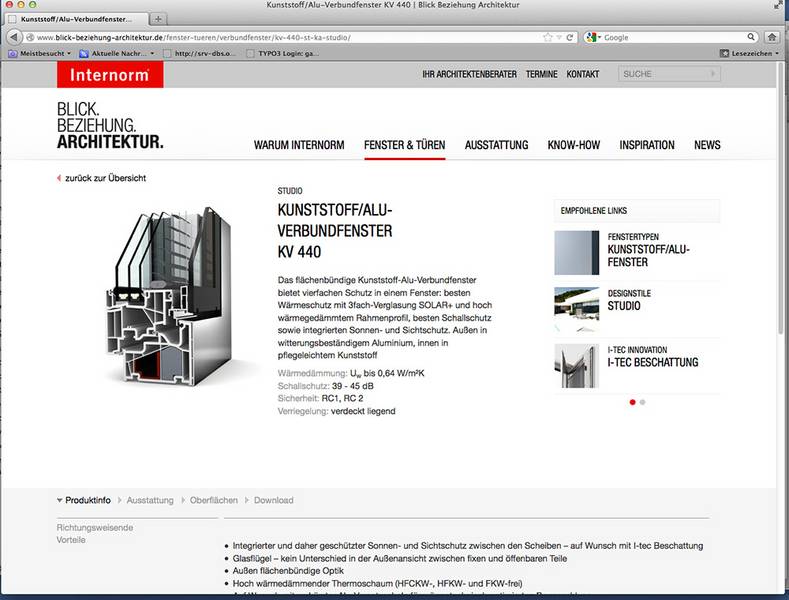This screenshot has height=600, width=789.
Task: Click the Suche search field
Action: 669,74
